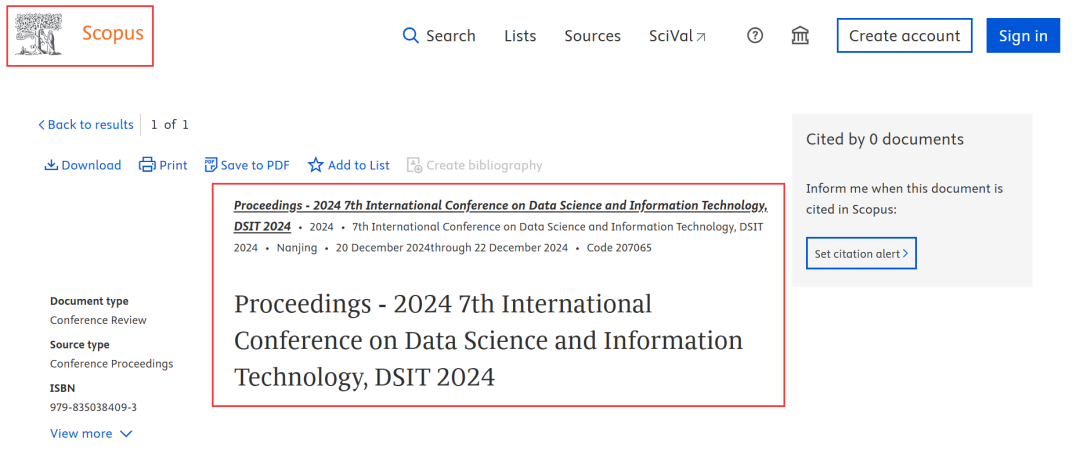The height and width of the screenshot is (472, 1080).
Task: Click the Create bibliography option
Action: tap(475, 165)
